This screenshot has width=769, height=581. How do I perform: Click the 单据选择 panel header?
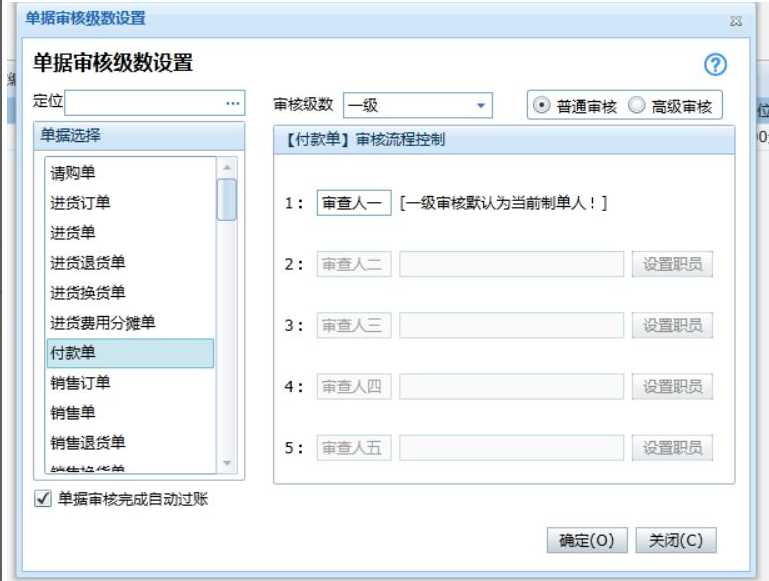click(139, 136)
